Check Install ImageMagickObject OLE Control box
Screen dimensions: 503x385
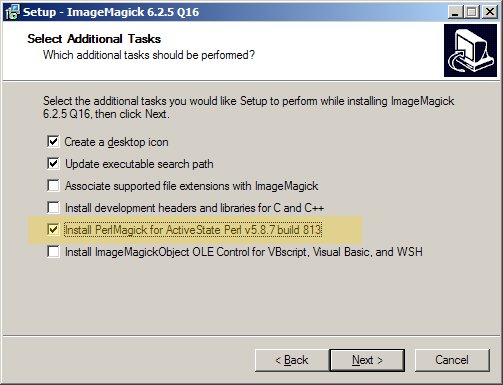coord(53,251)
